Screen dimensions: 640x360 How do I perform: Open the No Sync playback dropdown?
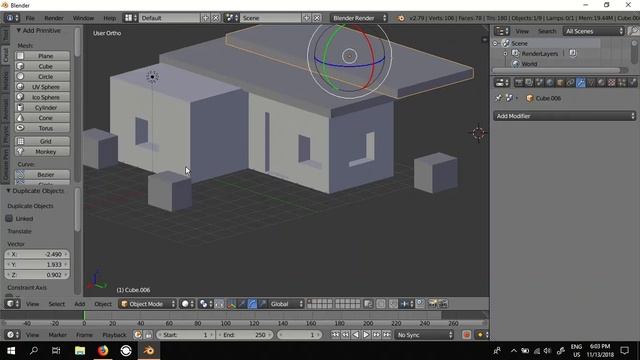(424, 335)
